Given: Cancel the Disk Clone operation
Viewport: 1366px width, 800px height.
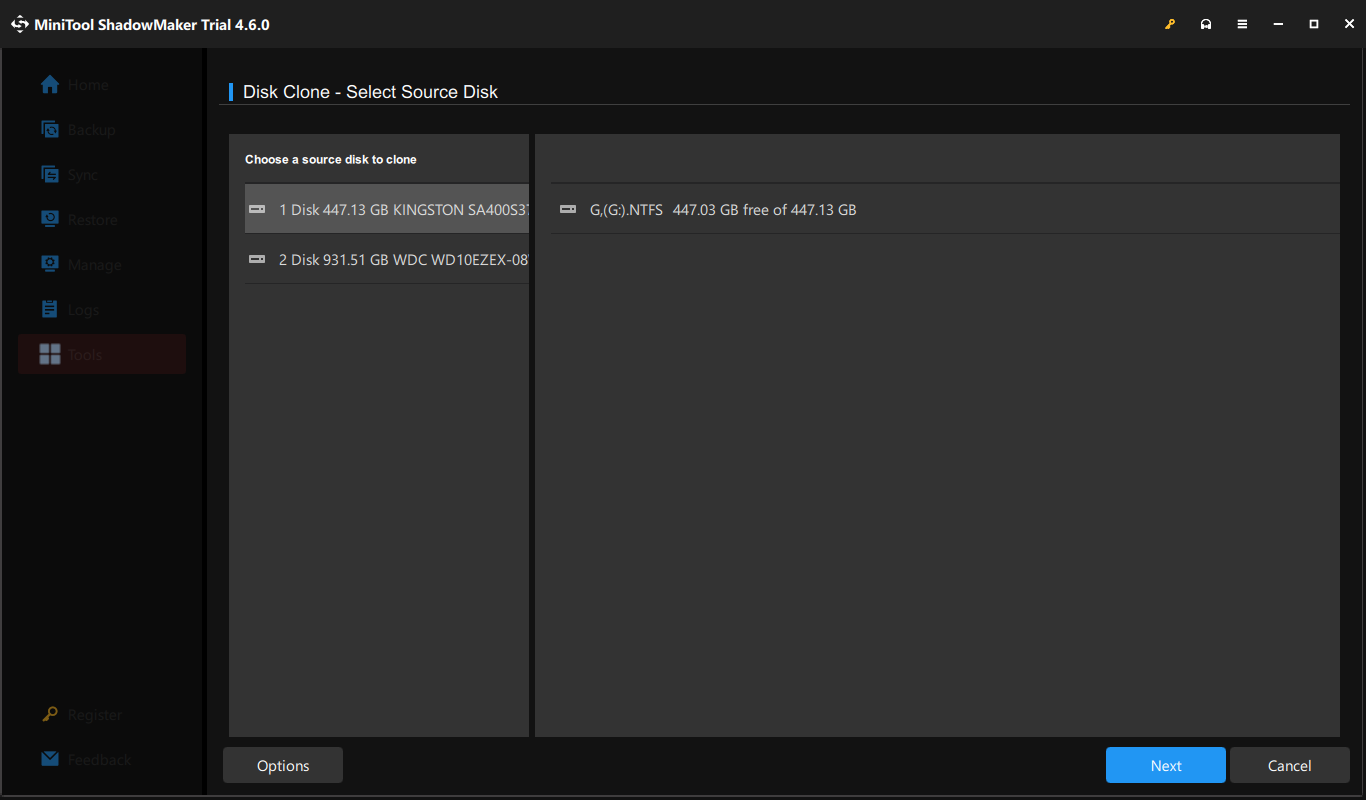Looking at the screenshot, I should click(x=1289, y=765).
